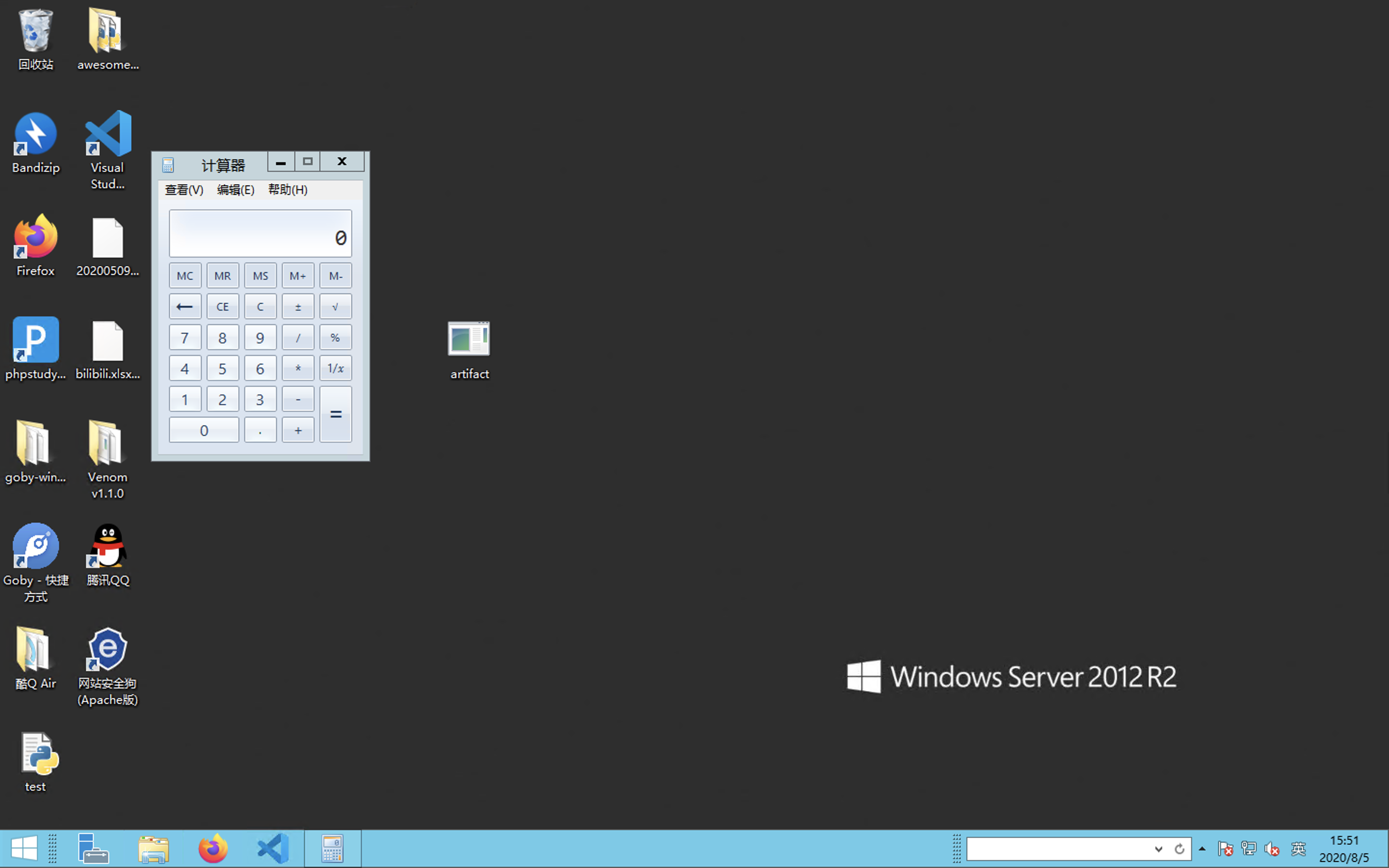Click the taskbar address input field
1389x868 pixels.
[x=1057, y=849]
